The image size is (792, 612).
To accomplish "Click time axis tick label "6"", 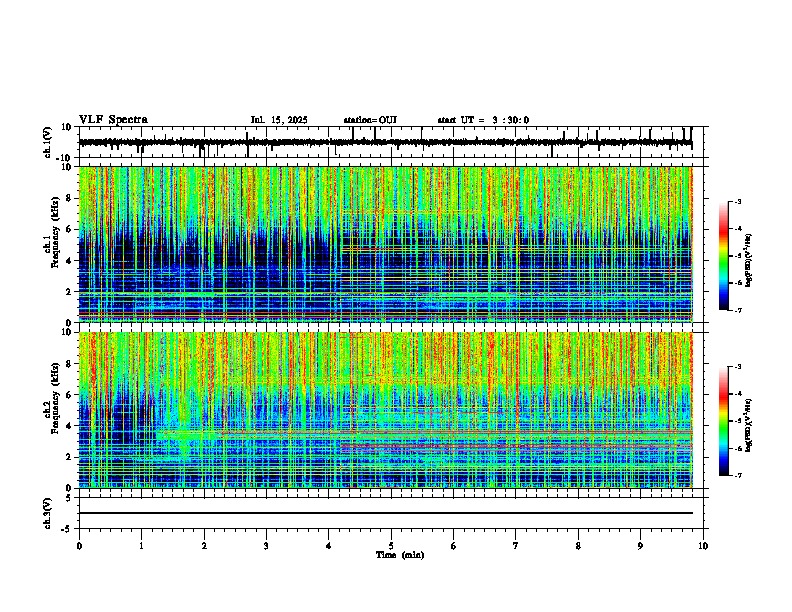I will pyautogui.click(x=454, y=546).
